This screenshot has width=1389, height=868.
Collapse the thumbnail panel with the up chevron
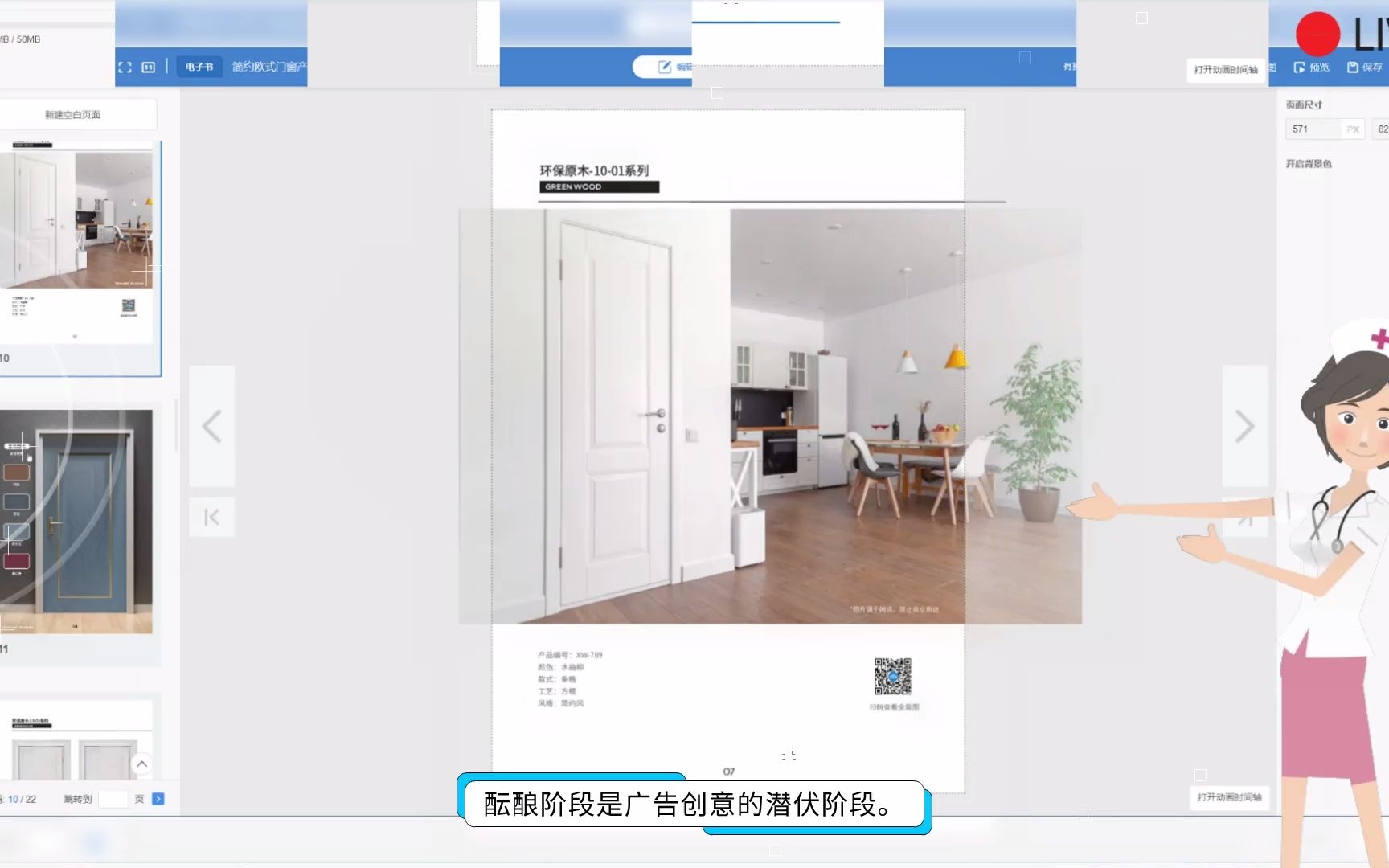[x=141, y=764]
